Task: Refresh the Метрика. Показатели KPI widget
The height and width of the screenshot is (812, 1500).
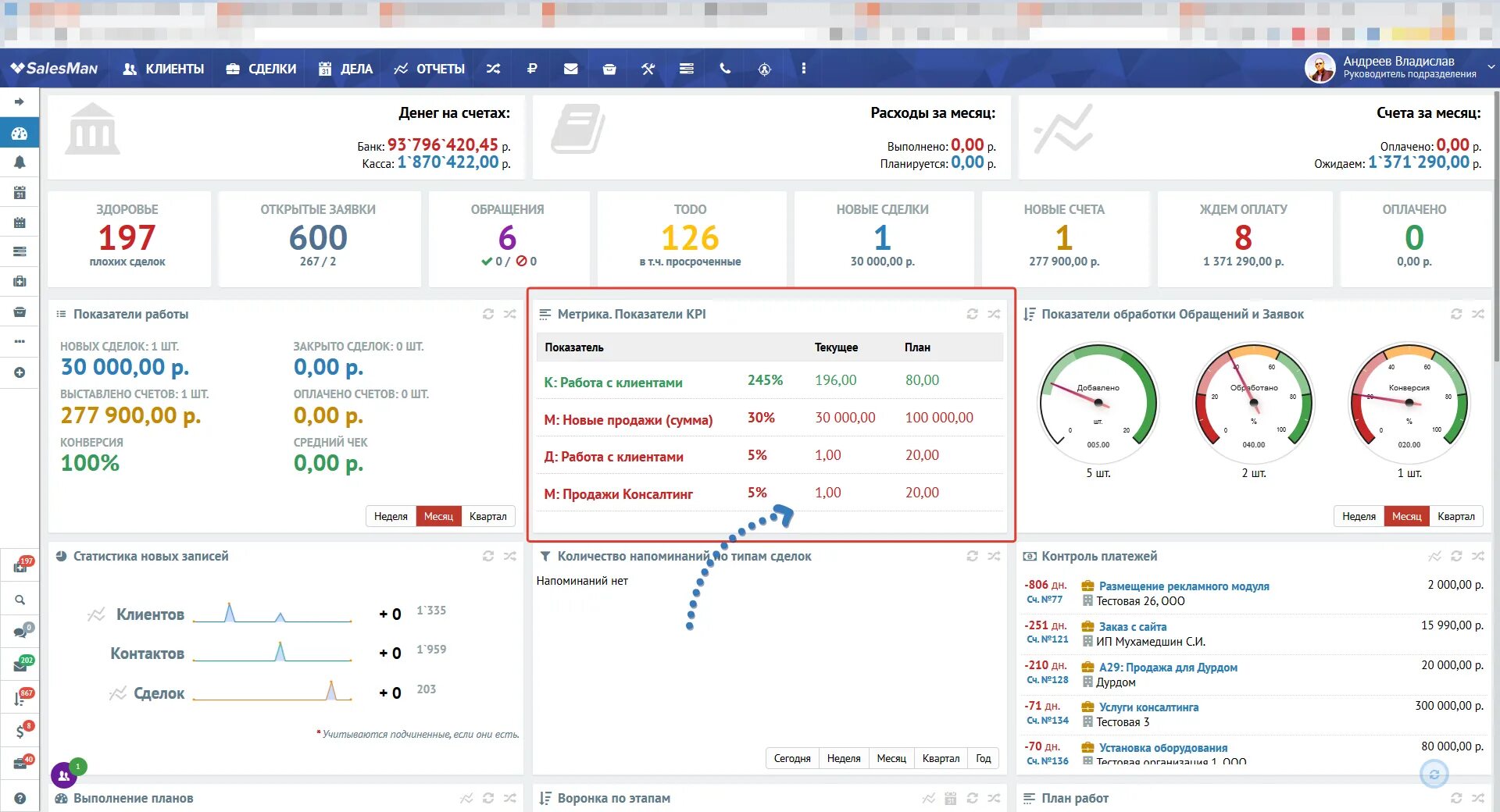Action: [x=972, y=314]
